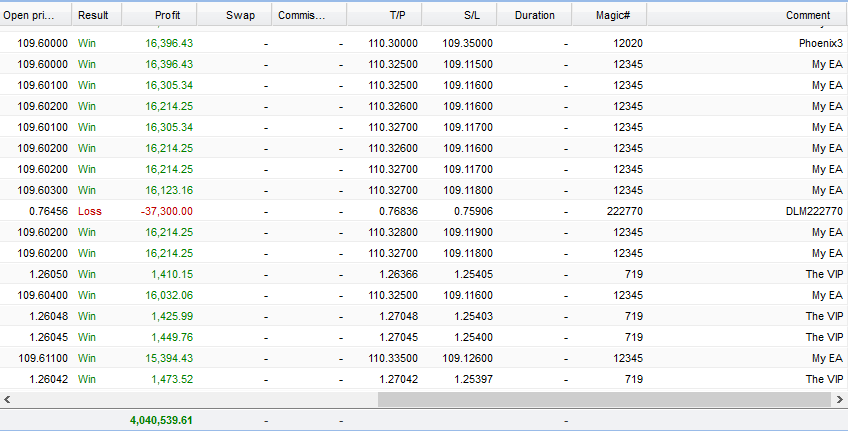Viewport: 848px width, 431px height.
Task: Select S/L value 1.25403
Action: point(473,316)
